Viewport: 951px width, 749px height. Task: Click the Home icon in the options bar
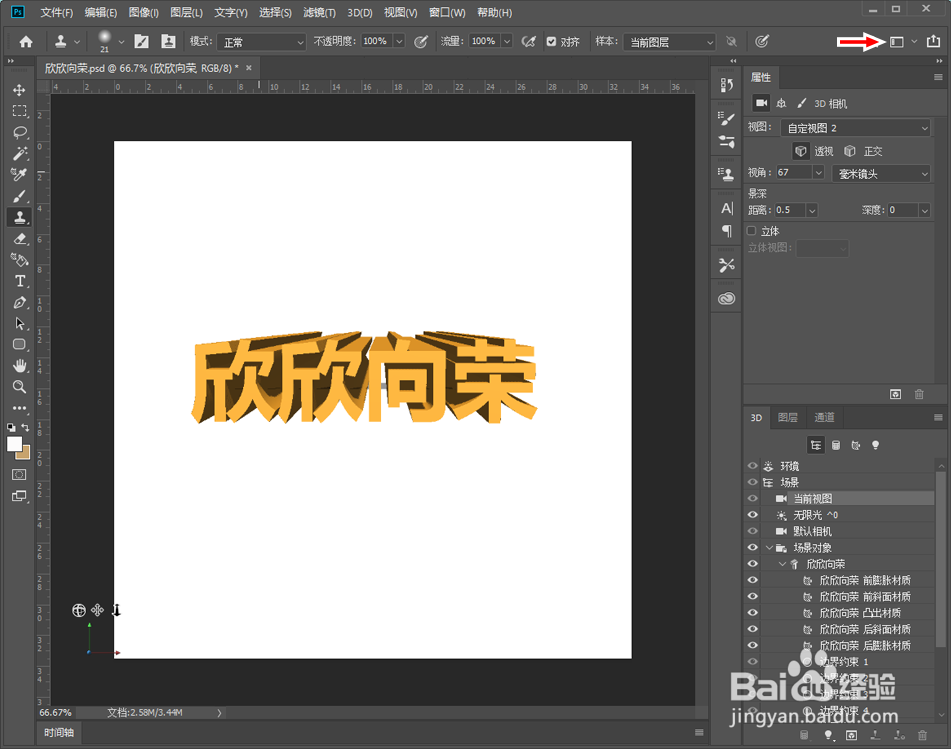point(24,42)
